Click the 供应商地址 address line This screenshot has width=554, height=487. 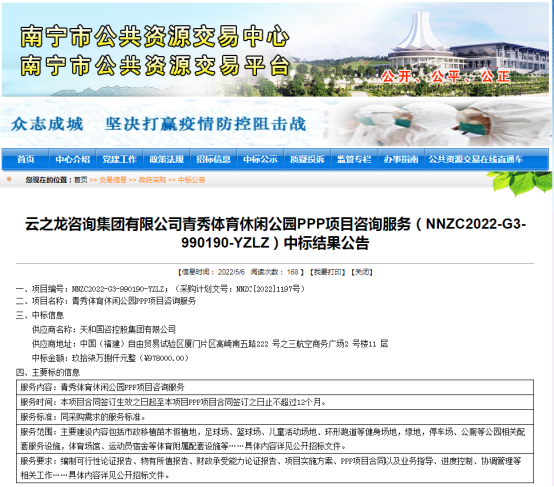pyautogui.click(x=210, y=344)
